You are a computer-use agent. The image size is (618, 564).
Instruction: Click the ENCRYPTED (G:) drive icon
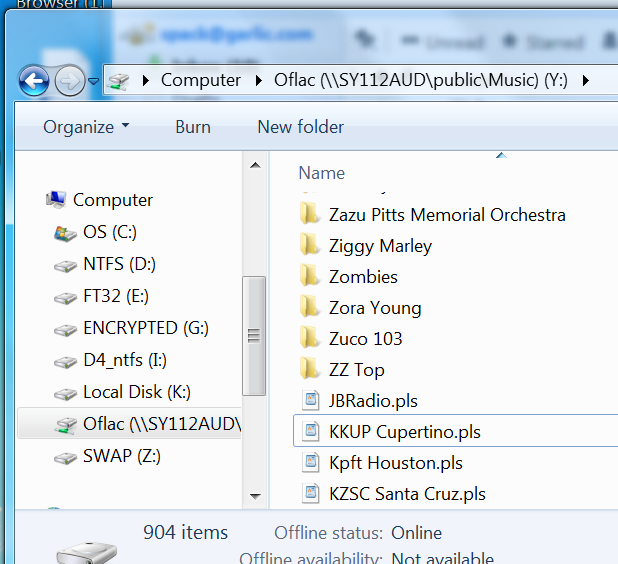(x=65, y=330)
